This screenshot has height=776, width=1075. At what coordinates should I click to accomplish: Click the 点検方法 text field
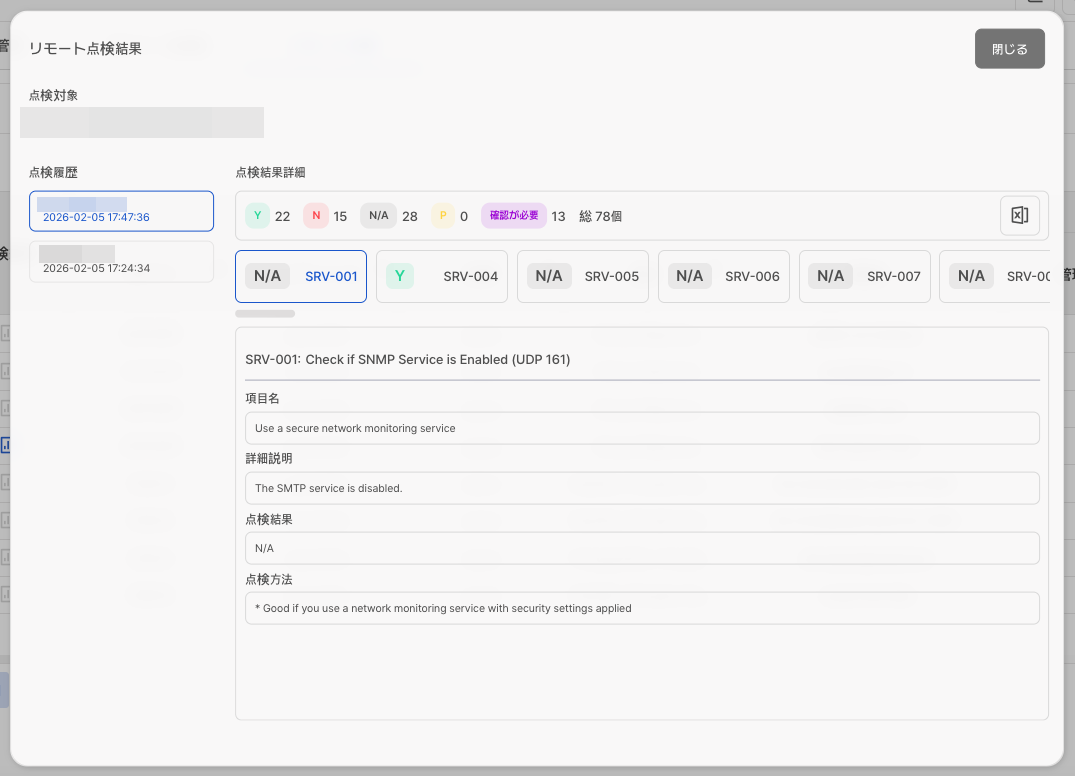click(642, 608)
